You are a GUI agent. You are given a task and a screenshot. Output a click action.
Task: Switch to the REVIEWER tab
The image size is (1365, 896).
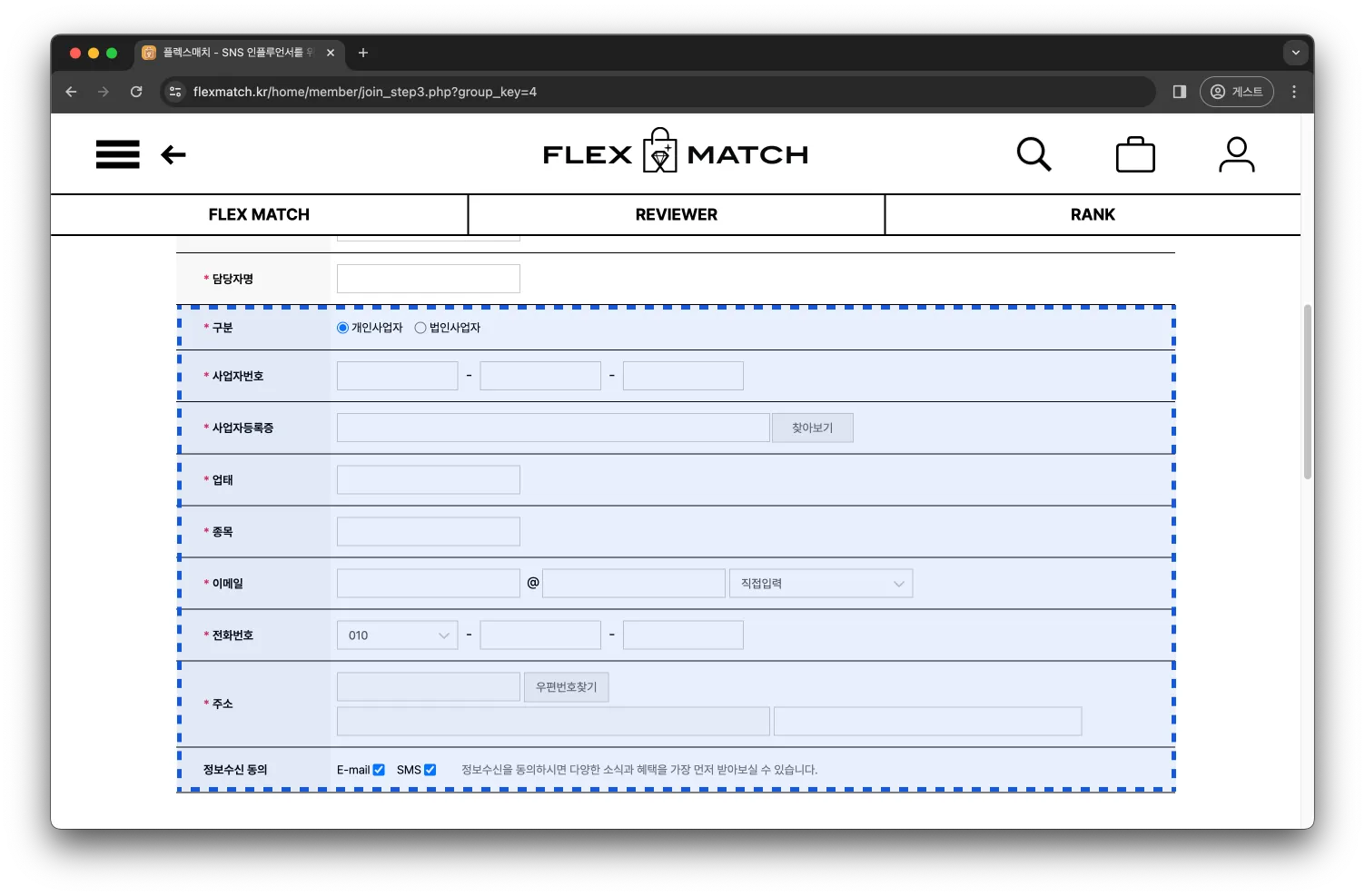pos(677,214)
